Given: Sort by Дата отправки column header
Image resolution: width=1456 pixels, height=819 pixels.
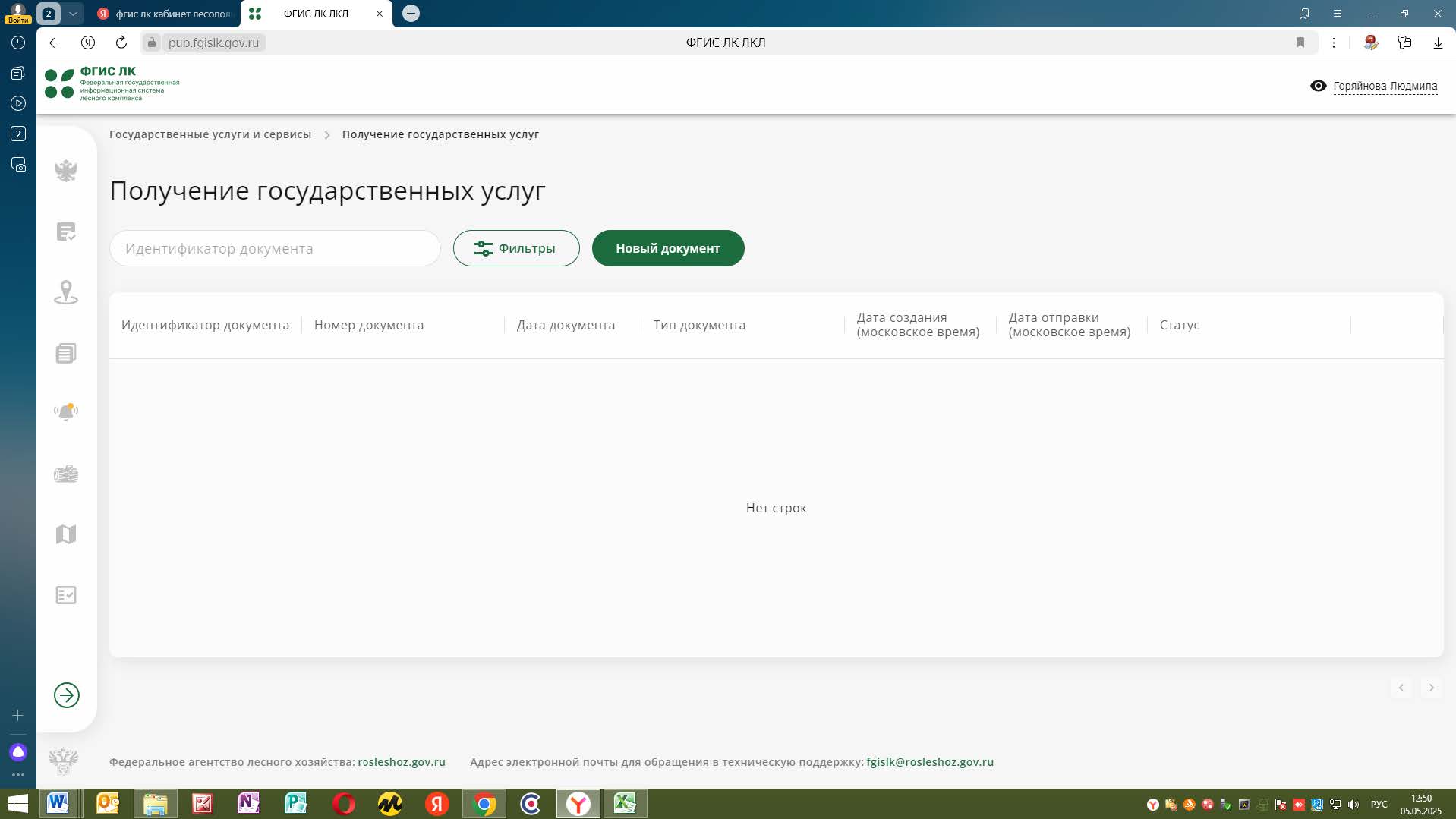Looking at the screenshot, I should tap(1069, 325).
